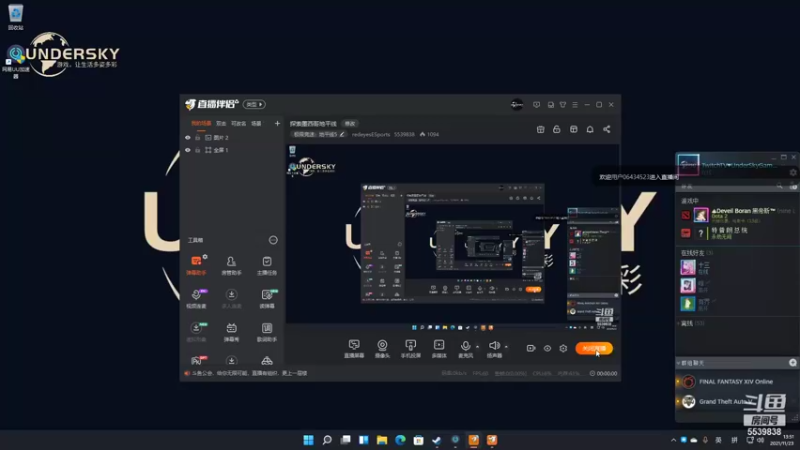This screenshot has width=800, height=450.
Task: Open File Explorer from taskbar
Action: (x=382, y=440)
